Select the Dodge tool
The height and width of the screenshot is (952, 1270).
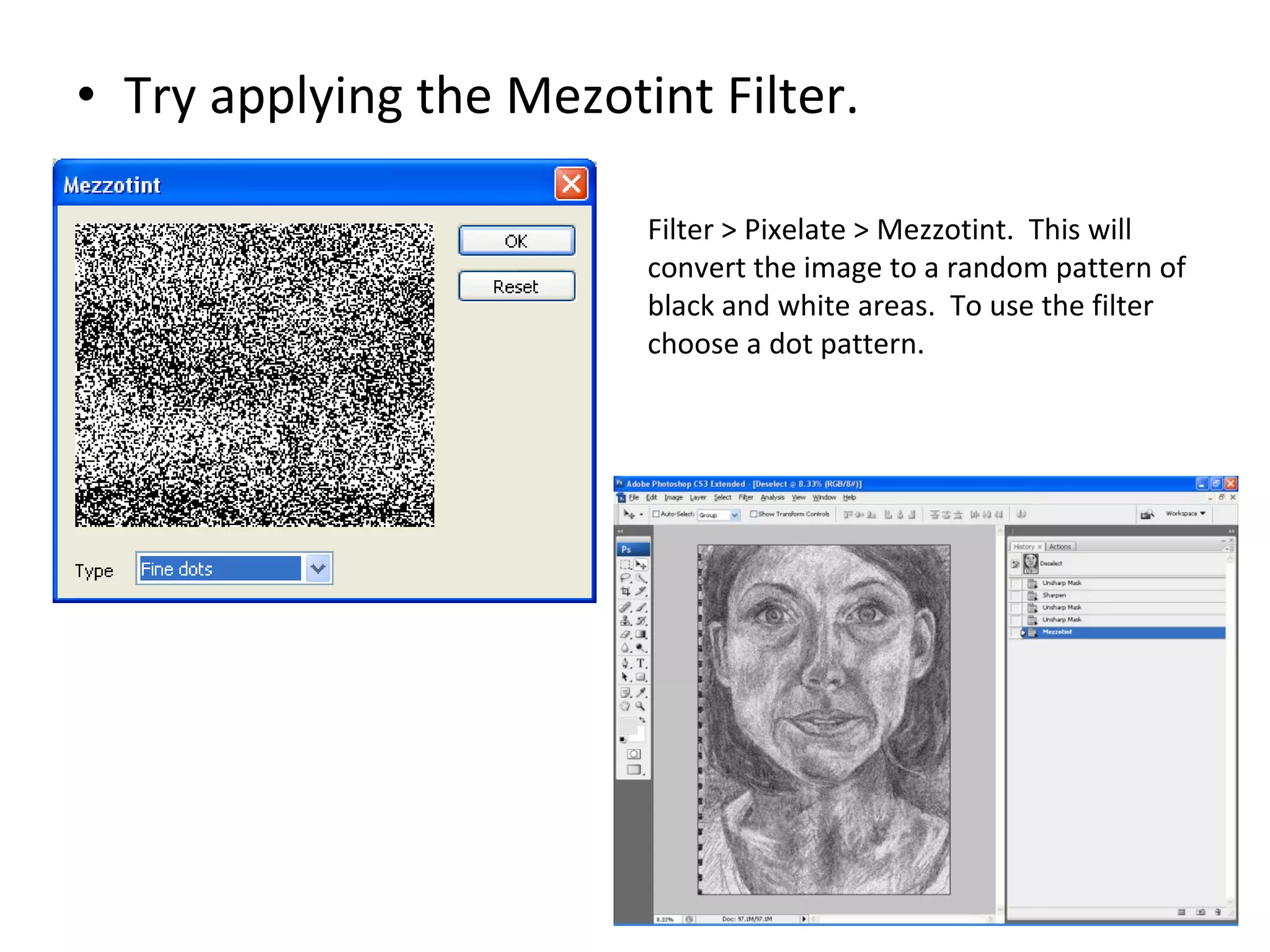641,648
